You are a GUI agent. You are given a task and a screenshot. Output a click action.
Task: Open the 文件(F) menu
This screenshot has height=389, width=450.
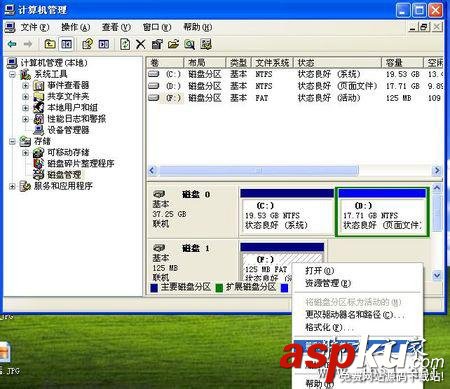[35, 27]
